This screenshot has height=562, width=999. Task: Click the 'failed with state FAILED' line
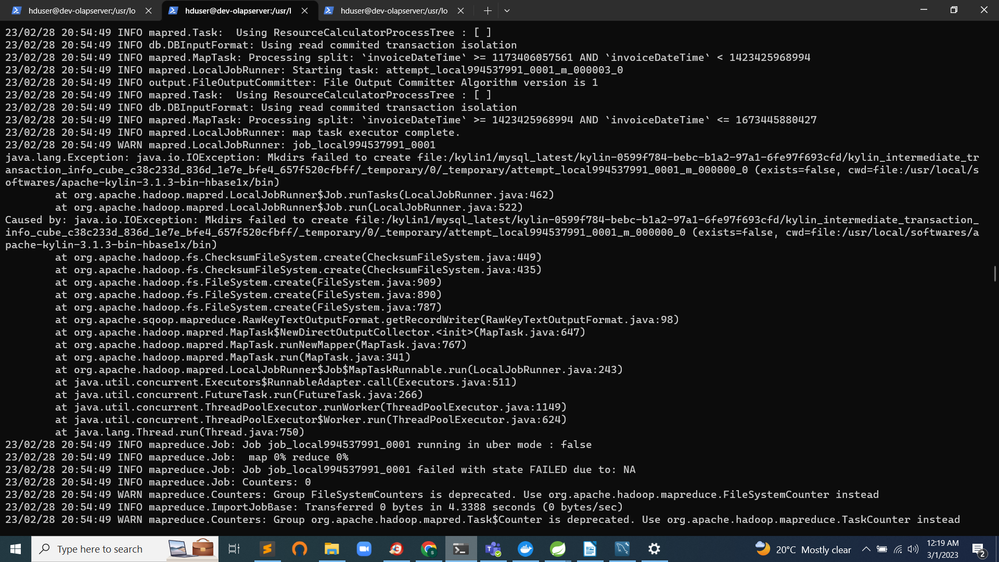320,470
